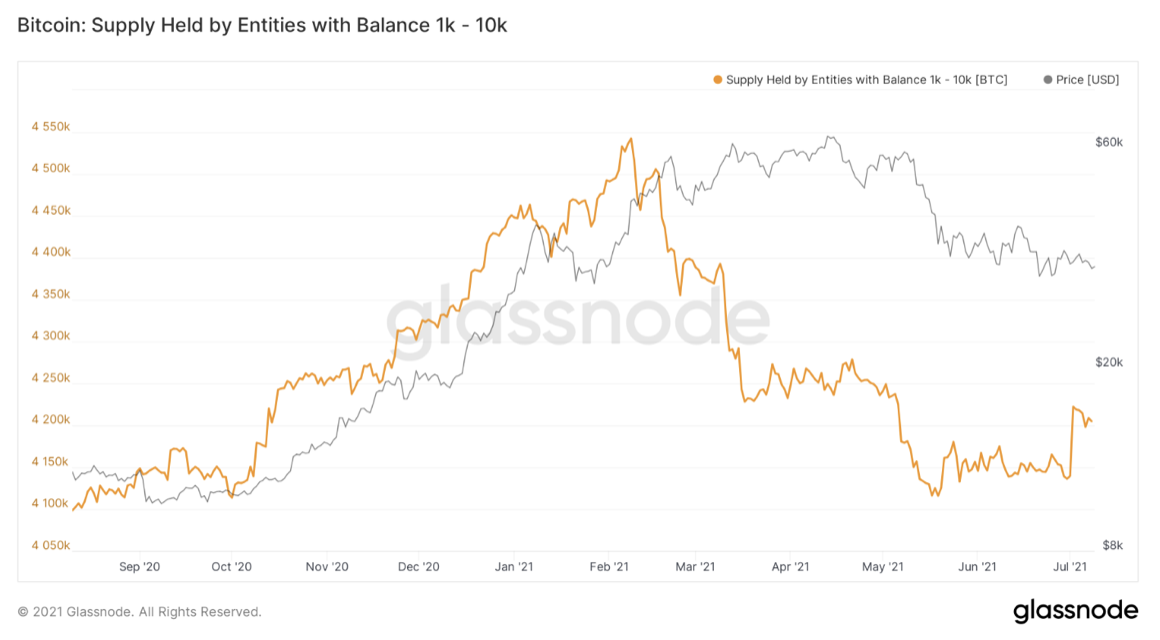Toggle the gray Price [USD] legend dot
The image size is (1160, 640).
pyautogui.click(x=1048, y=80)
